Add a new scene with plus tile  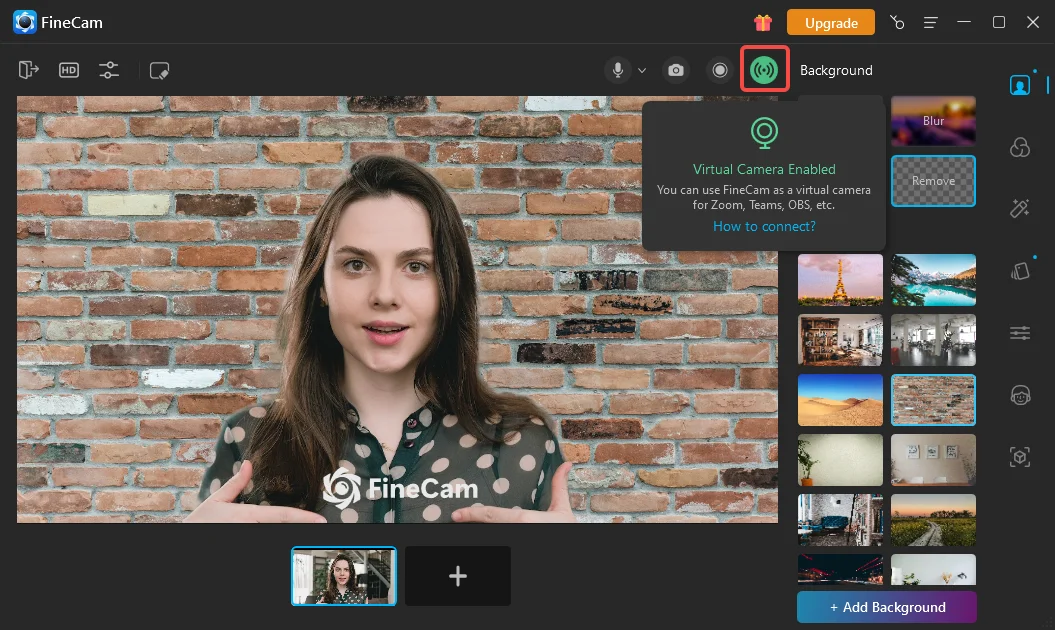[x=458, y=576]
